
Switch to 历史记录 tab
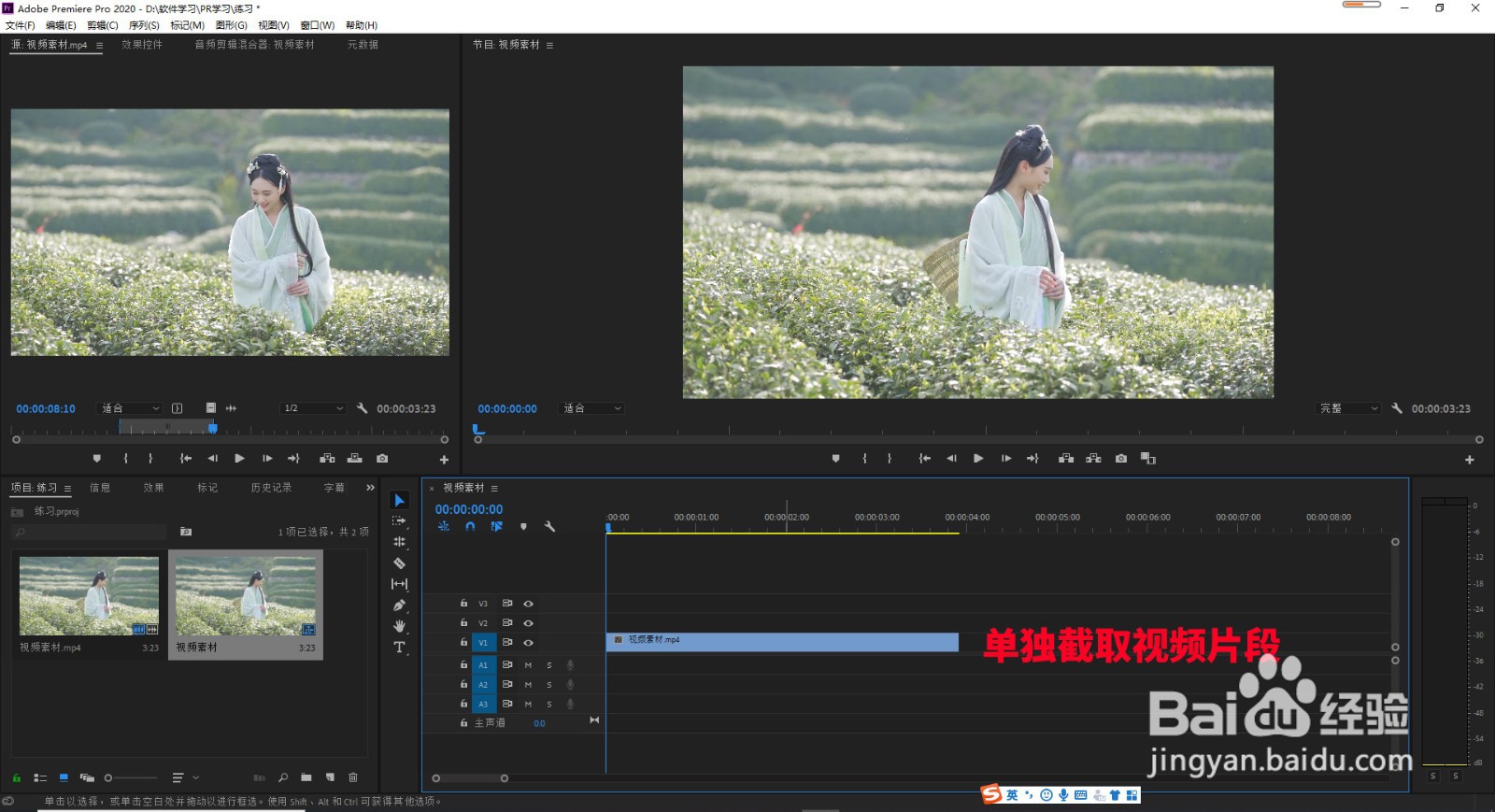click(271, 488)
